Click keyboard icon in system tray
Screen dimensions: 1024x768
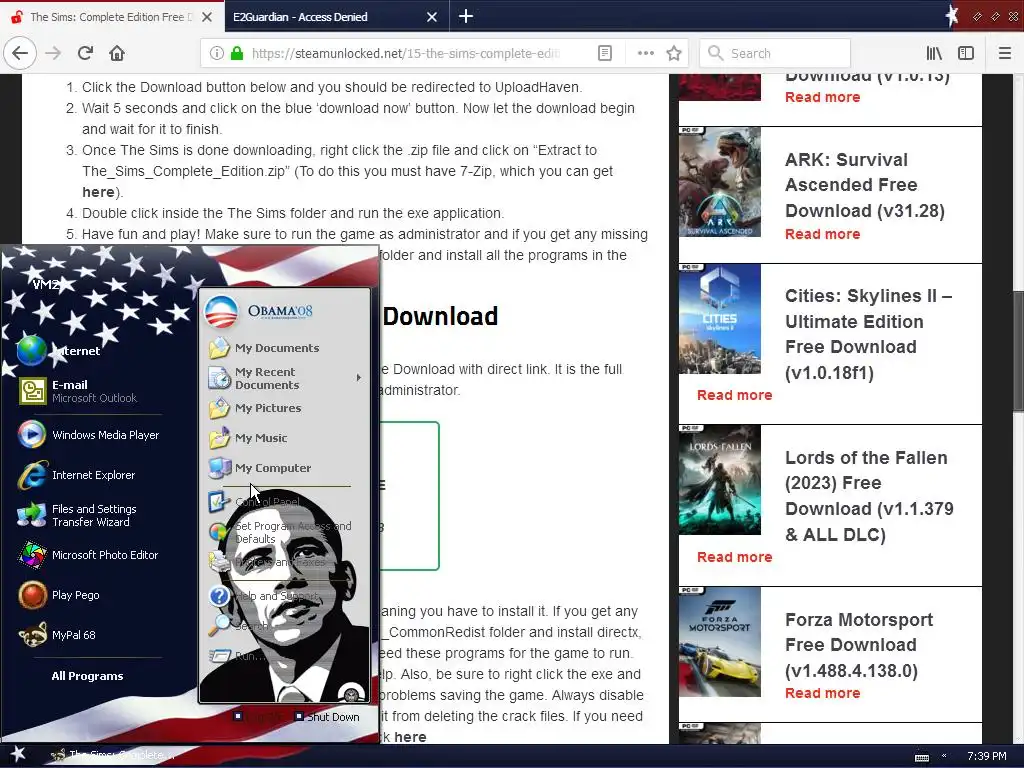coord(921,757)
